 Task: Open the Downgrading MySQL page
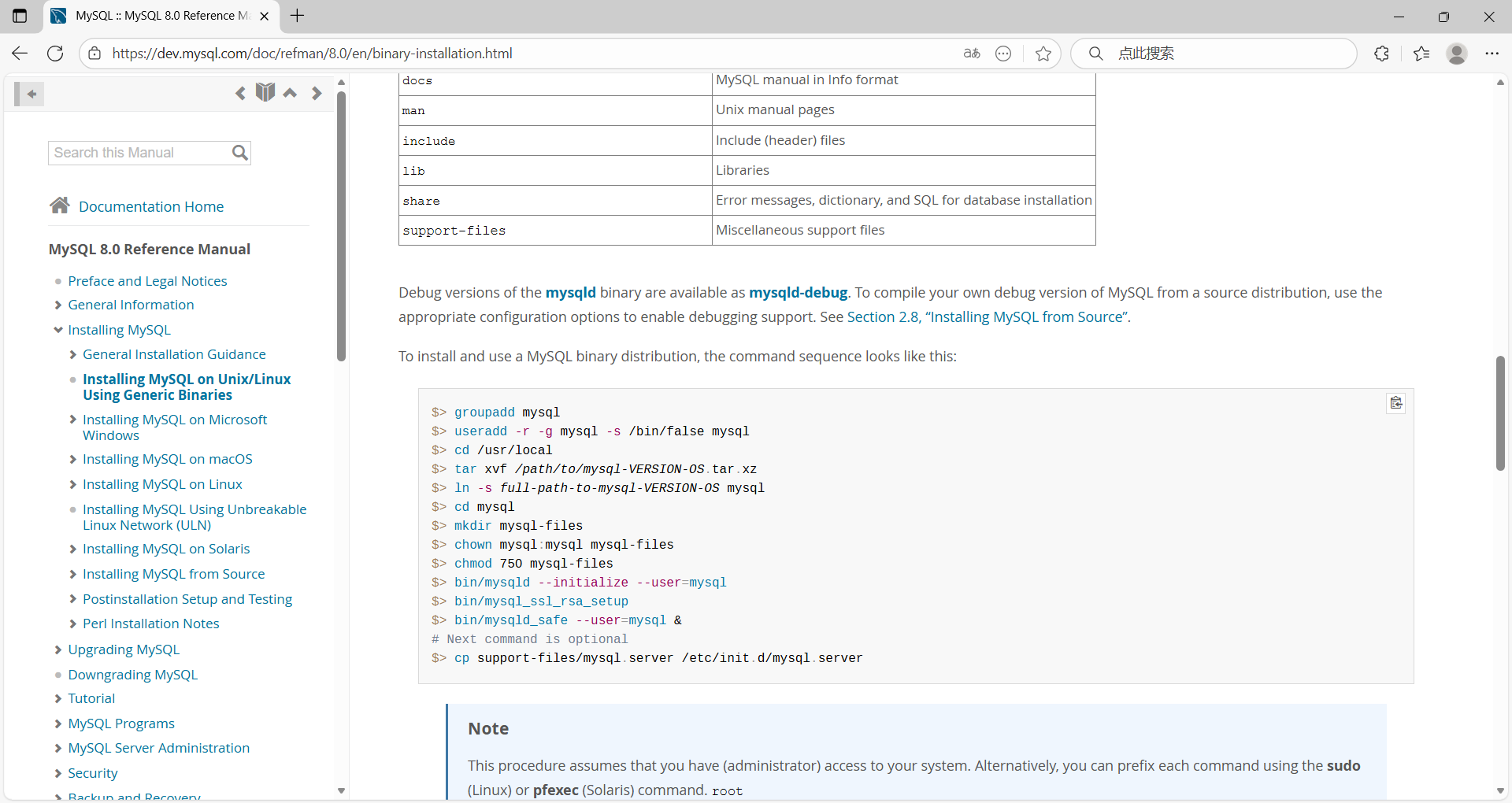[132, 675]
